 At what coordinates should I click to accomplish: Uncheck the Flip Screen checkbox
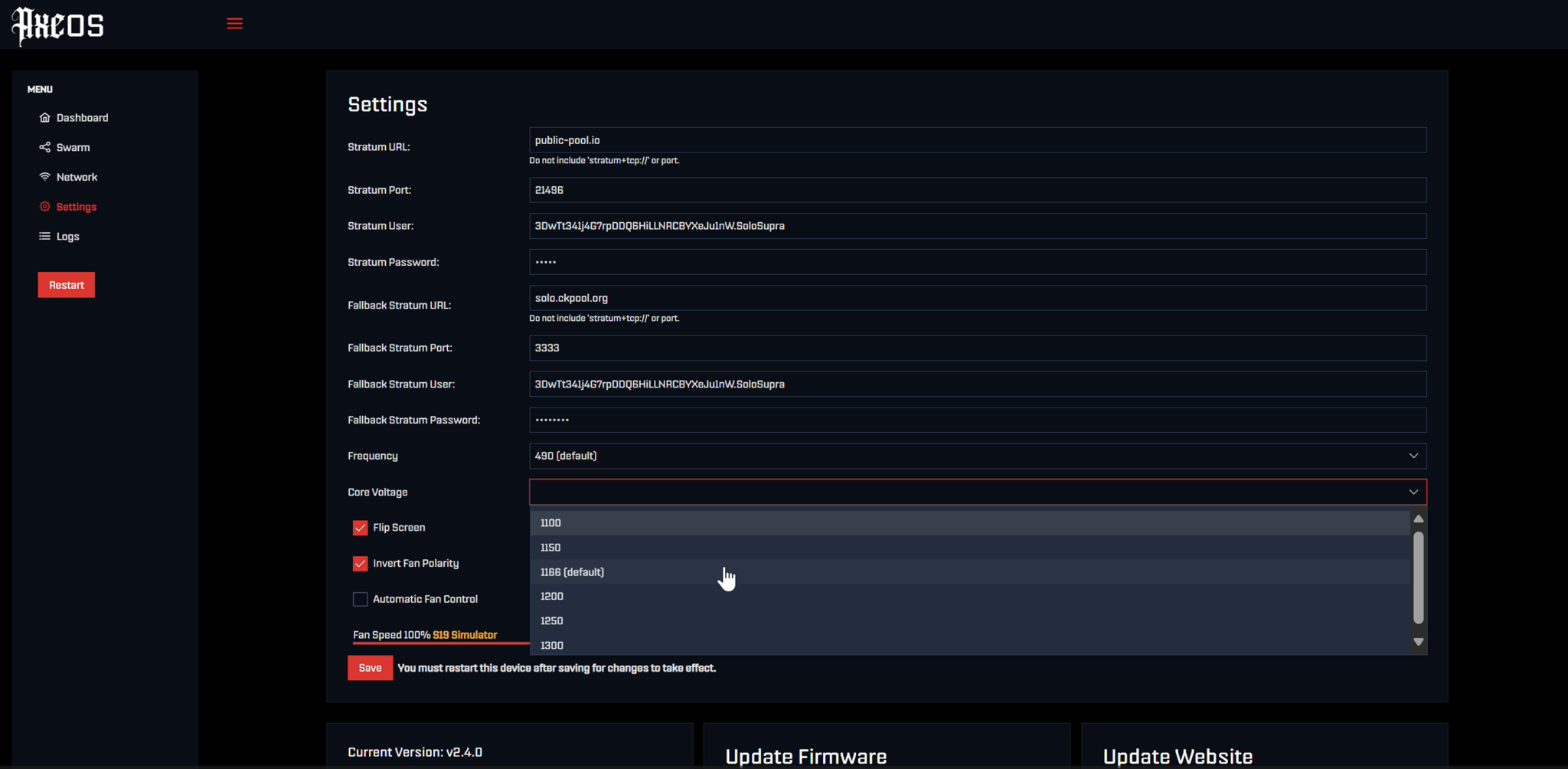pyautogui.click(x=360, y=528)
